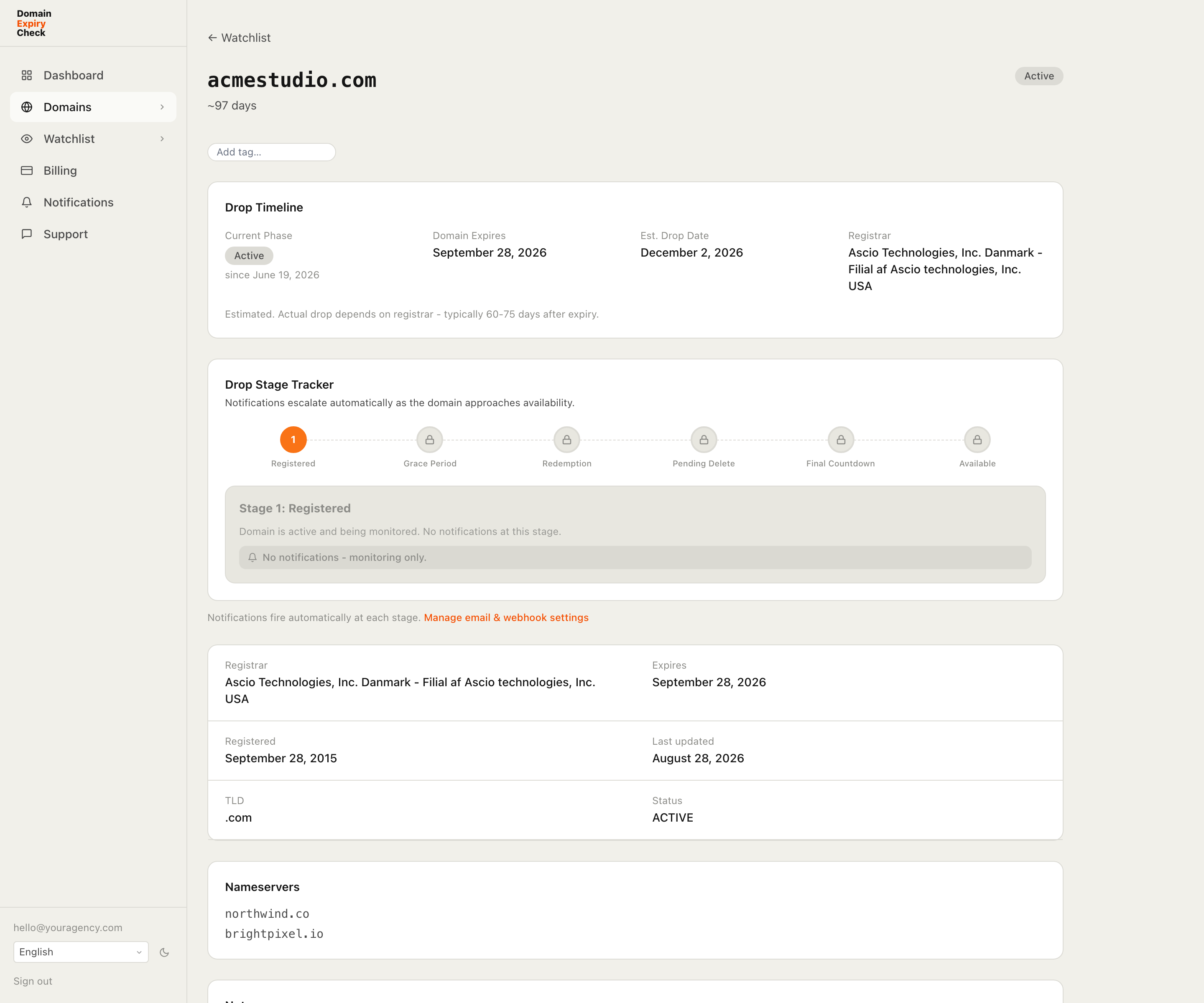Open the Dashboard grid icon
Image resolution: width=1204 pixels, height=1003 pixels.
(26, 75)
